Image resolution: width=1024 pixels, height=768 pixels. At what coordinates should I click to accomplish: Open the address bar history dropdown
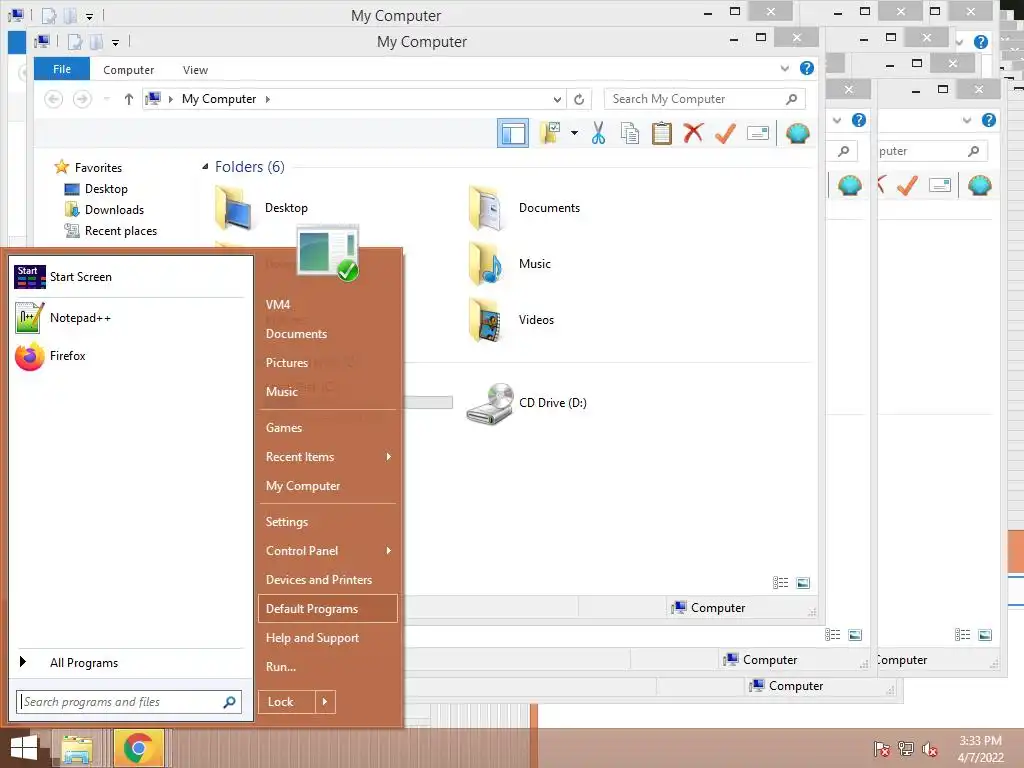[x=557, y=99]
